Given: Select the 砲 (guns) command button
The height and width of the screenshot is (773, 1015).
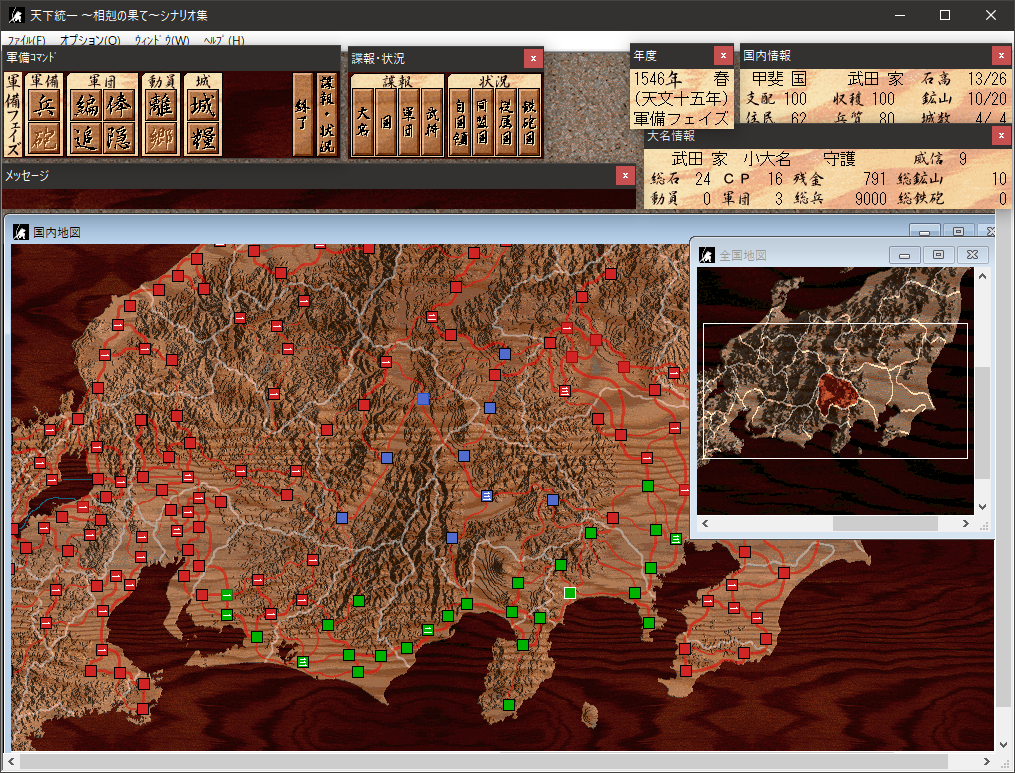Looking at the screenshot, I should click(x=44, y=137).
